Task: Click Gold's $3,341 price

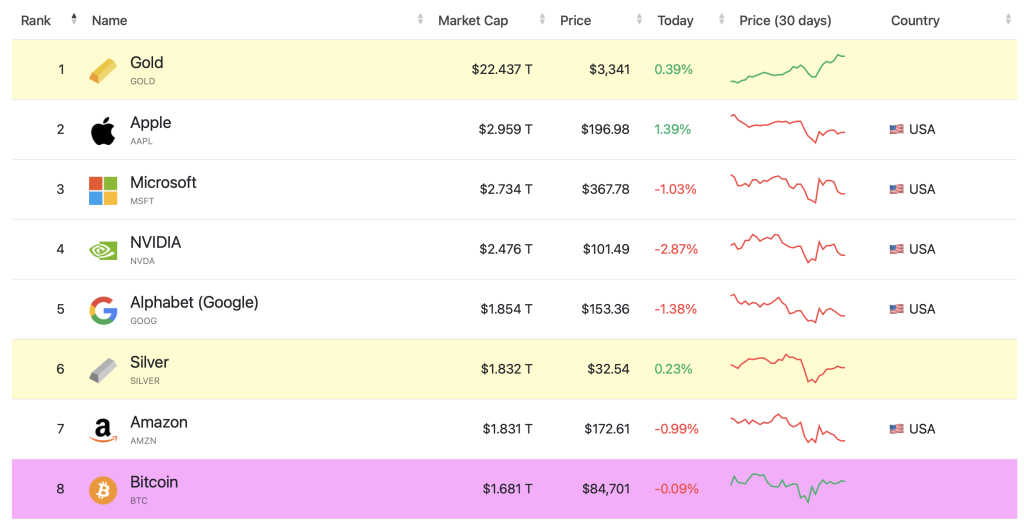Action: pos(609,69)
